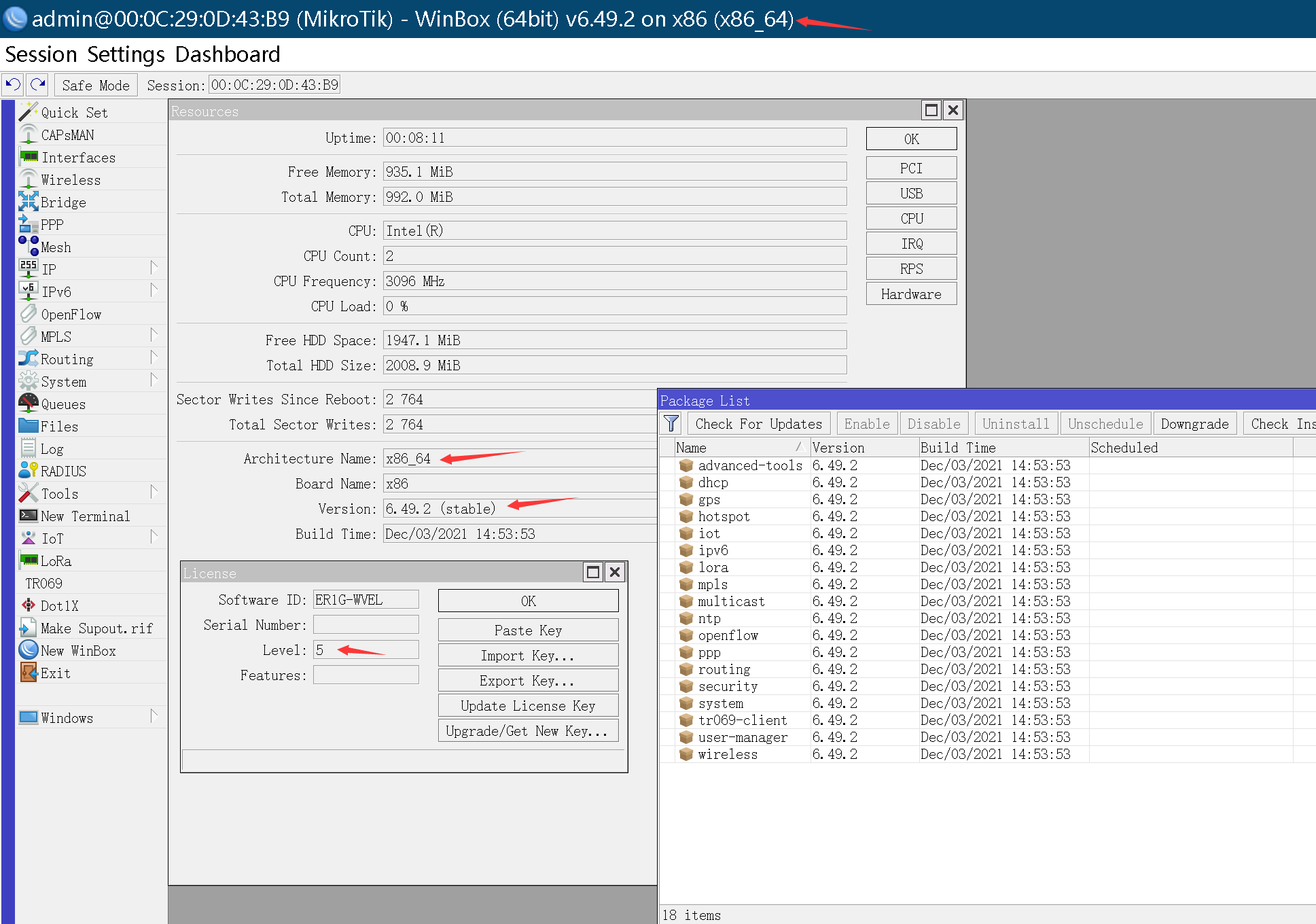Image resolution: width=1316 pixels, height=924 pixels.
Task: Click Update License Key button
Action: coord(528,705)
